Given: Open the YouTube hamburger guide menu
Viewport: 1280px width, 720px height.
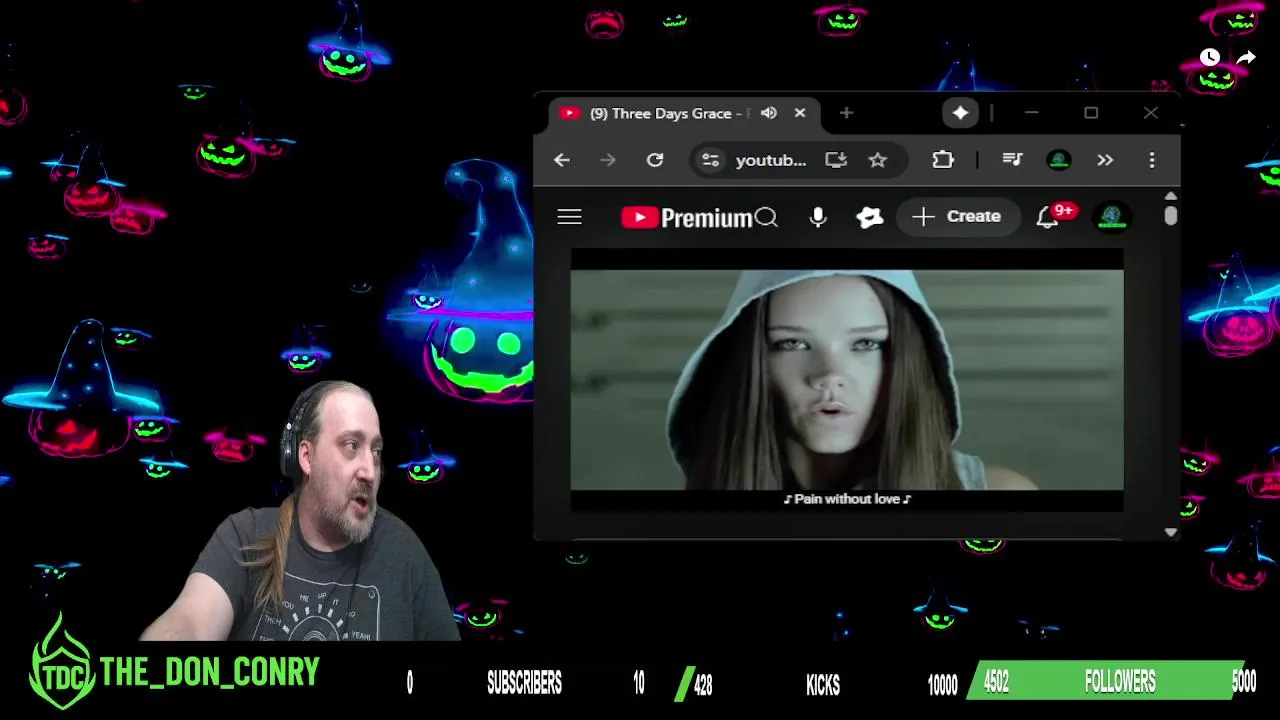Looking at the screenshot, I should point(569,217).
